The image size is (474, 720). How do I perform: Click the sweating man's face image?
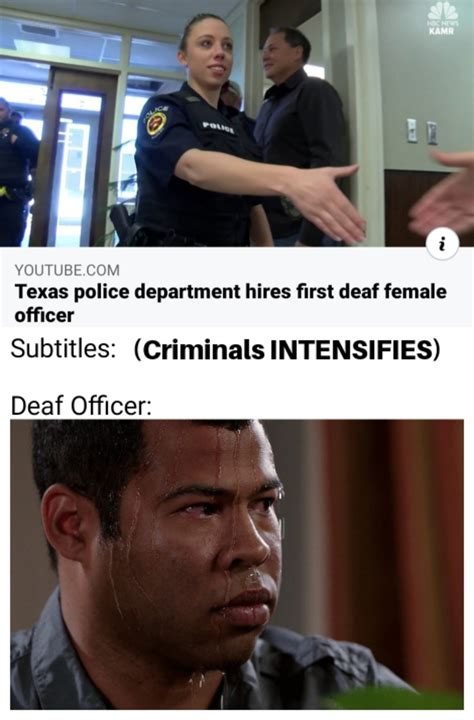[x=237, y=564]
